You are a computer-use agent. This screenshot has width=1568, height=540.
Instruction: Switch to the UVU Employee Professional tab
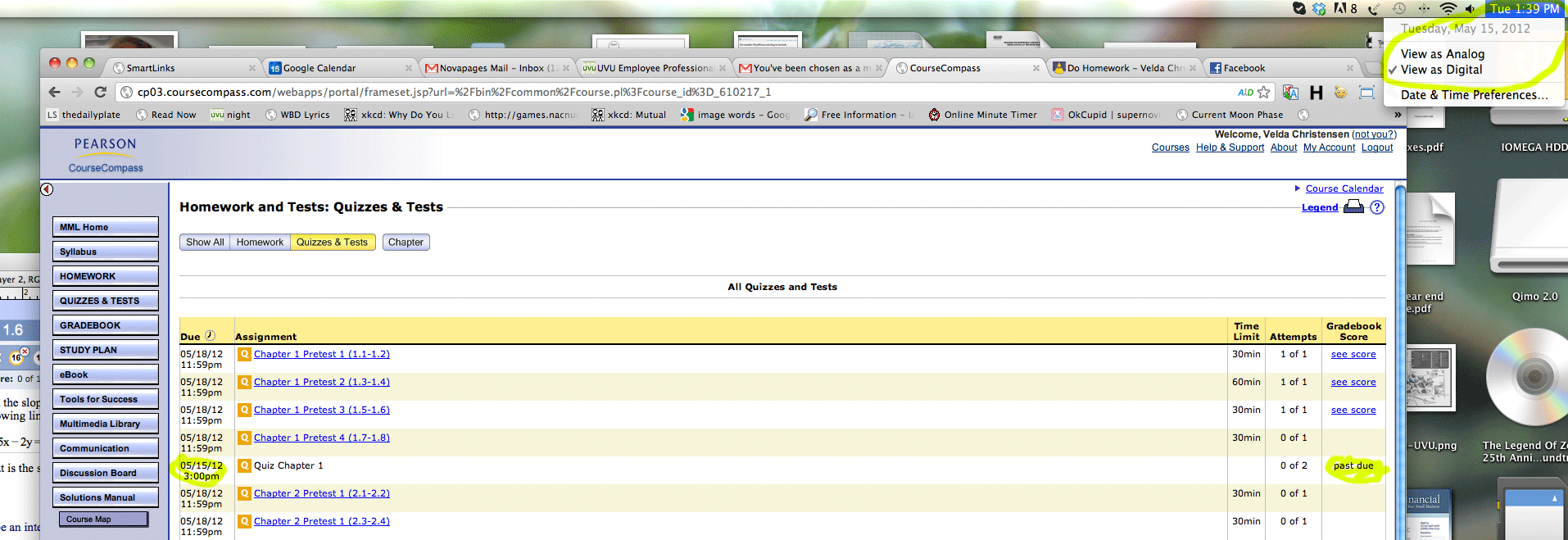(x=654, y=68)
